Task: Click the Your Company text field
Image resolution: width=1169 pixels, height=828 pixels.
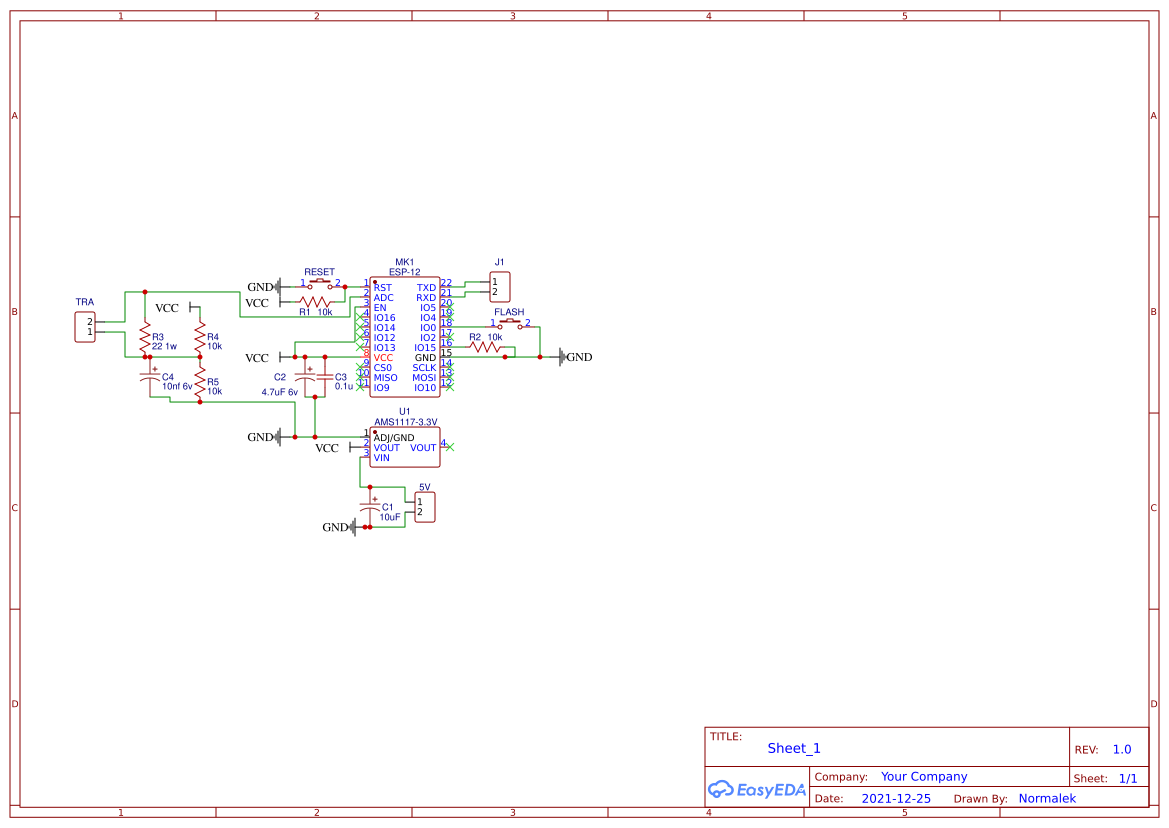Action: [x=924, y=776]
